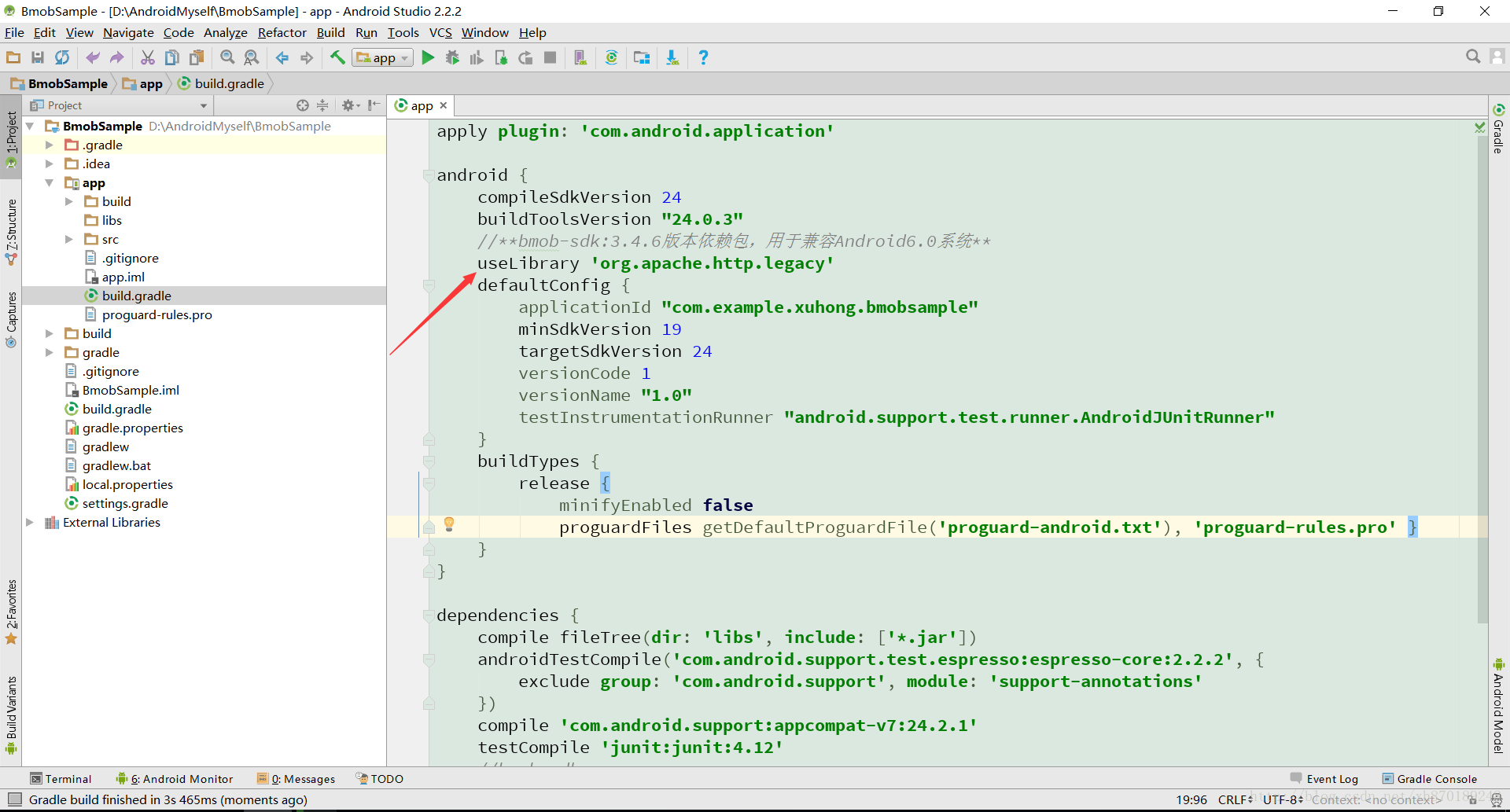This screenshot has width=1510, height=812.
Task: Click Collapse All icon in Project panel
Action: tap(322, 105)
